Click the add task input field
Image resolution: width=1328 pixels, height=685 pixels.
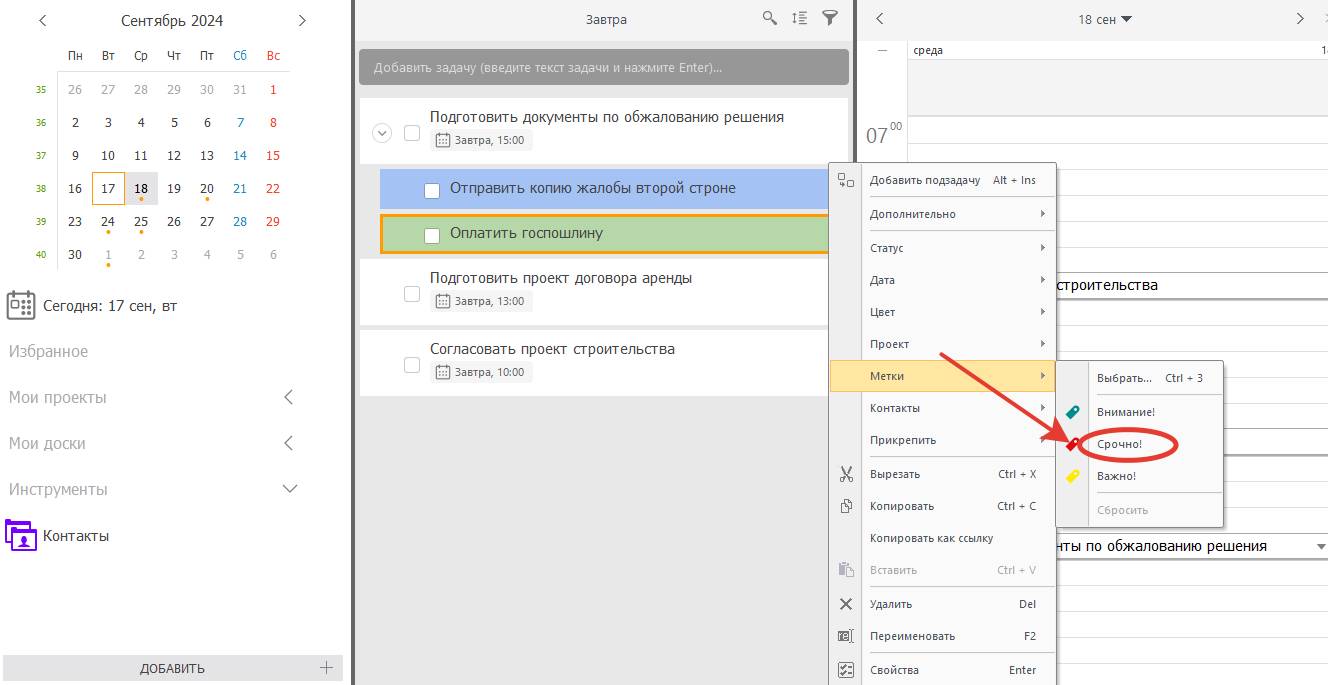603,68
